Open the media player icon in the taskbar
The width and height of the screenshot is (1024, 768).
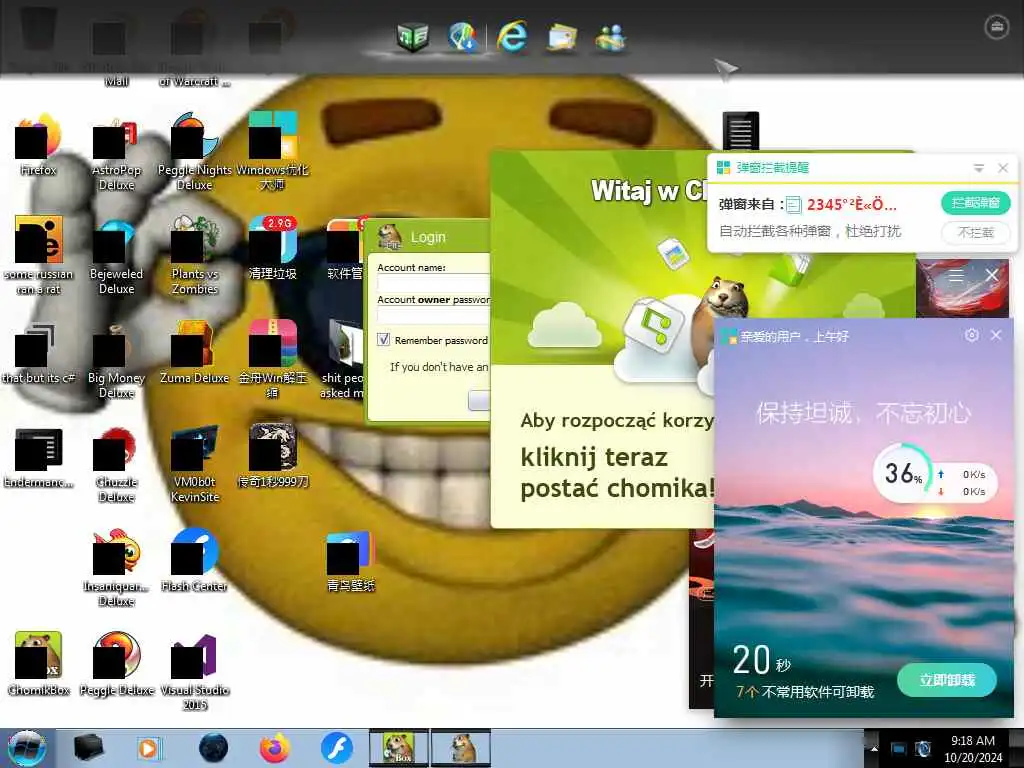click(x=148, y=748)
